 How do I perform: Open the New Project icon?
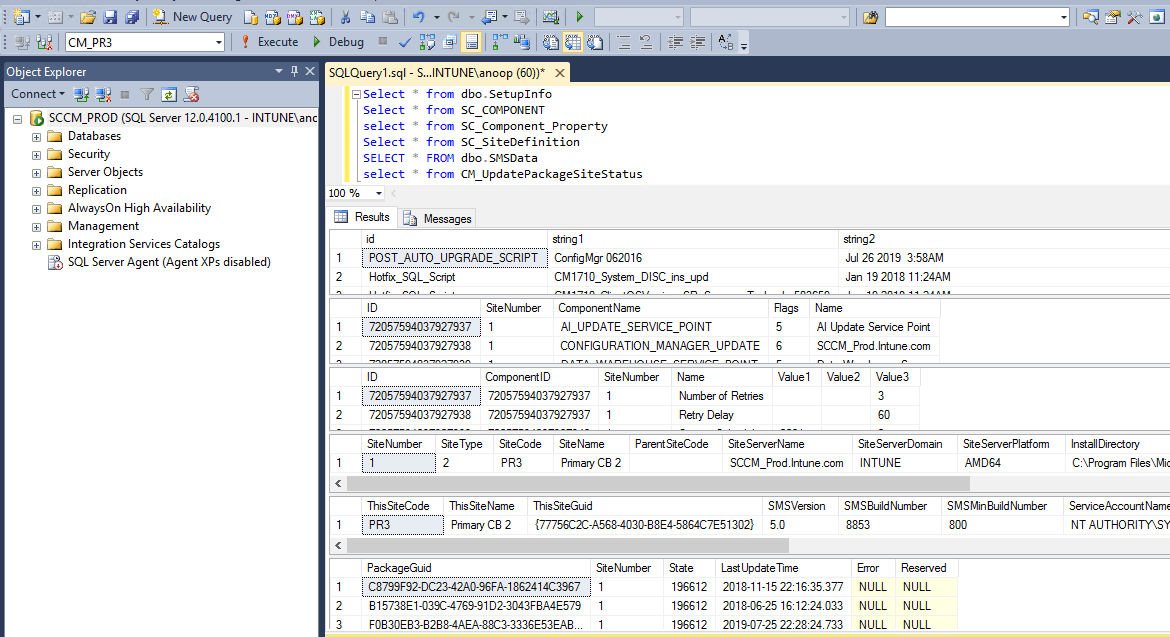22,16
